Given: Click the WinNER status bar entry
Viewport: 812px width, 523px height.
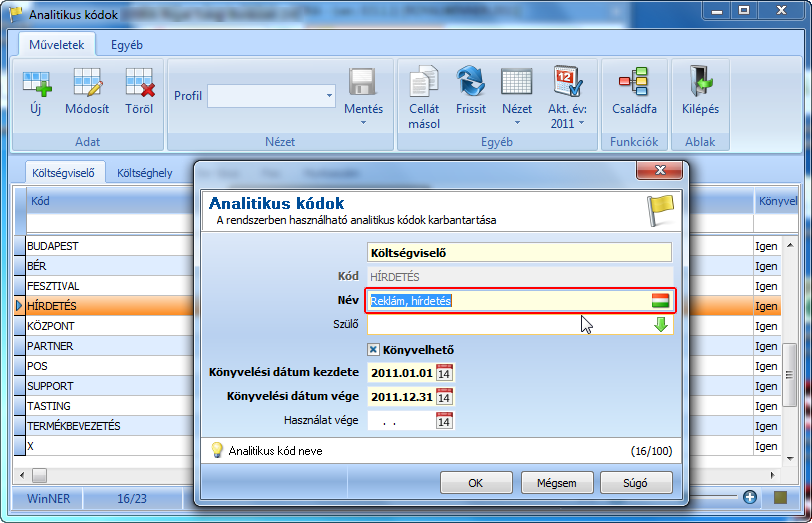Looking at the screenshot, I should tap(48, 499).
